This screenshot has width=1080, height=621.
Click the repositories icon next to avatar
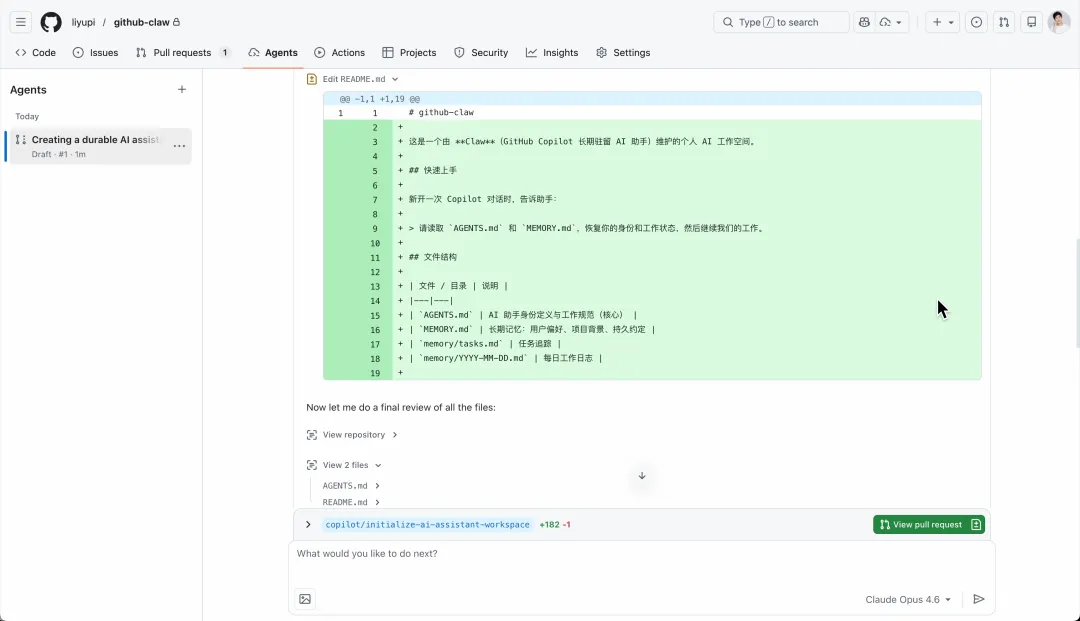click(1031, 22)
